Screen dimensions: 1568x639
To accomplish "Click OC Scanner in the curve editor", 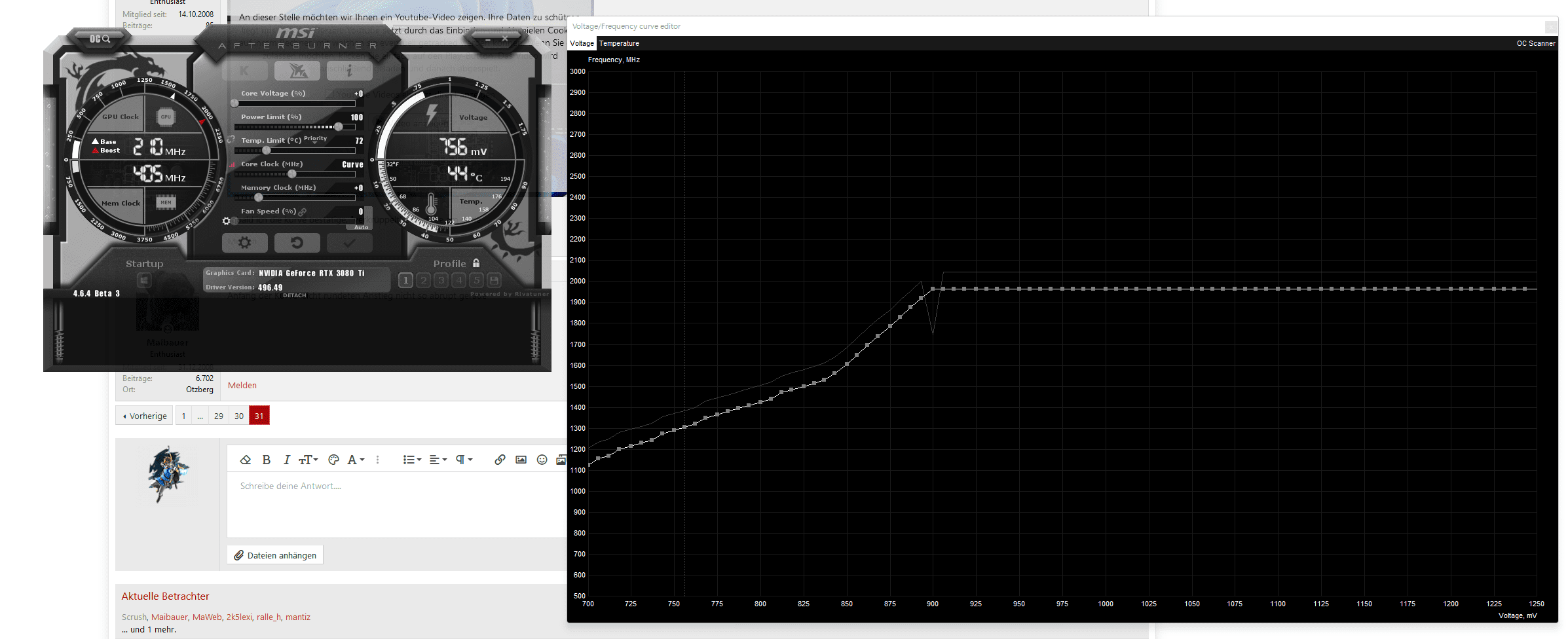I will point(1535,43).
